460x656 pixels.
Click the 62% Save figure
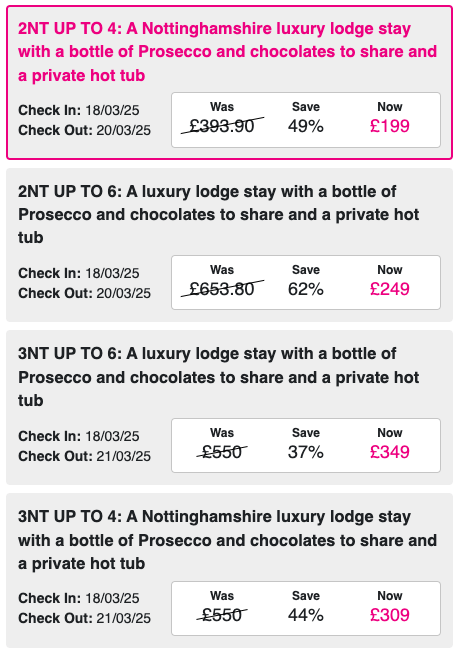(306, 289)
